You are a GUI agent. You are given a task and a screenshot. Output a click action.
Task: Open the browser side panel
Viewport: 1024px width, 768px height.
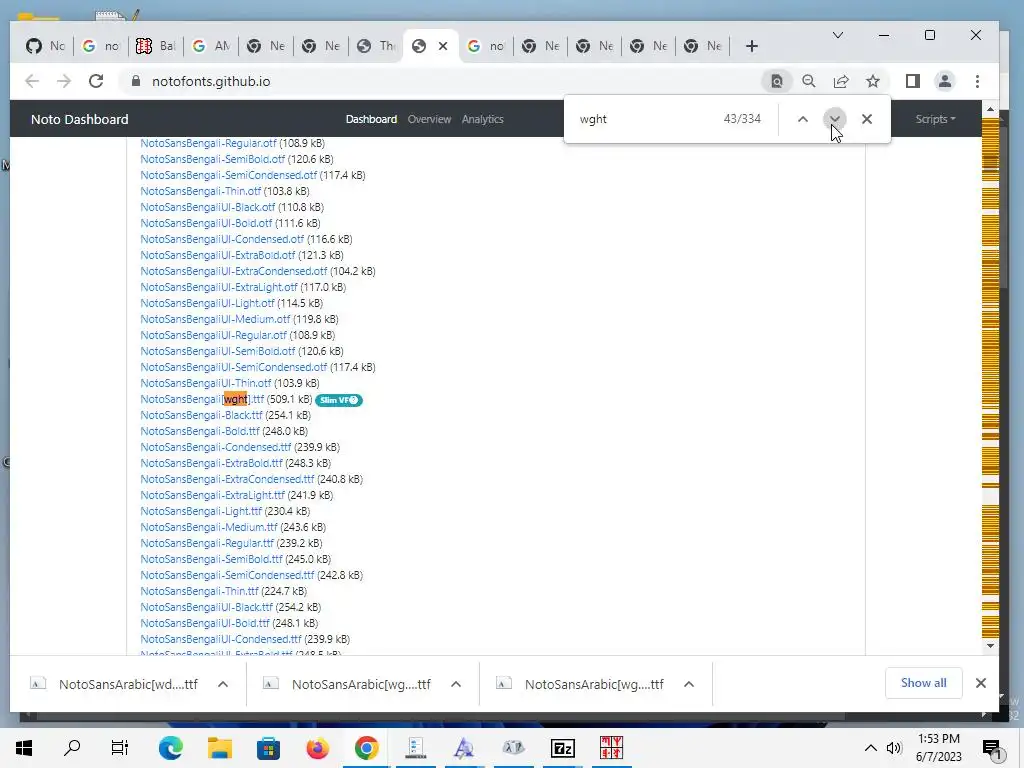coord(912,81)
